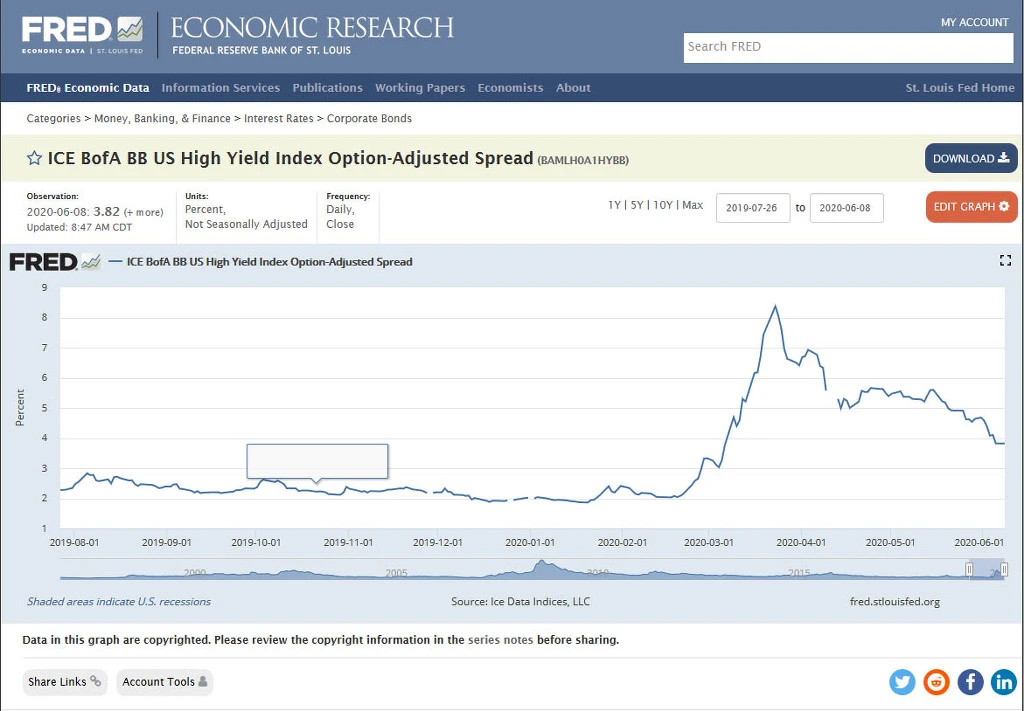Screen dimensions: 1024x711
Task: Click FRED logo above the chart
Action: coord(55,262)
